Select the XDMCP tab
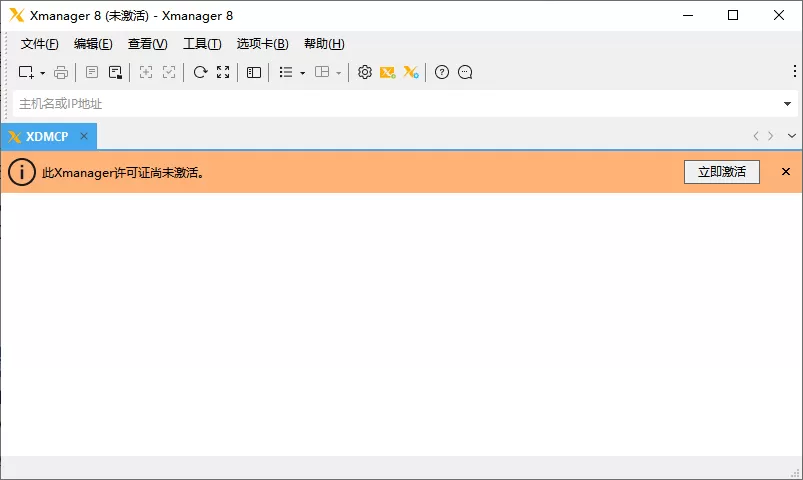The width and height of the screenshot is (803, 480). point(47,137)
